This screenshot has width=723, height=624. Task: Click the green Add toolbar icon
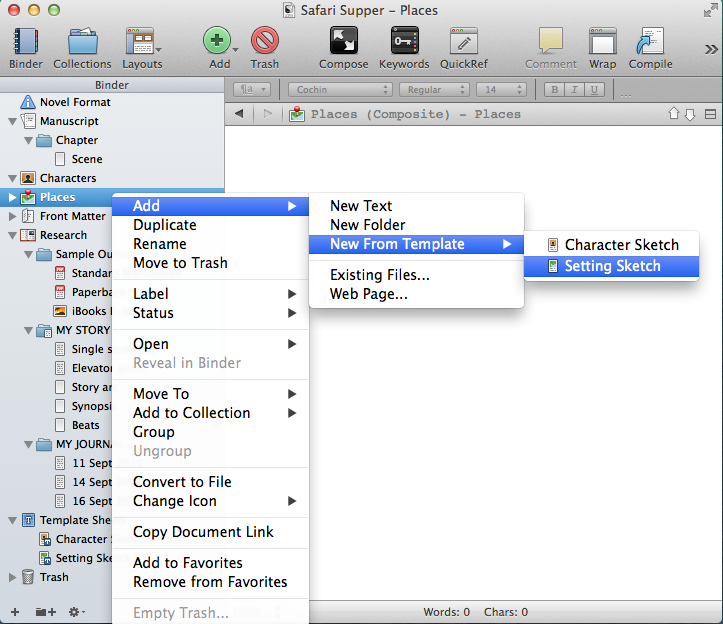point(217,41)
